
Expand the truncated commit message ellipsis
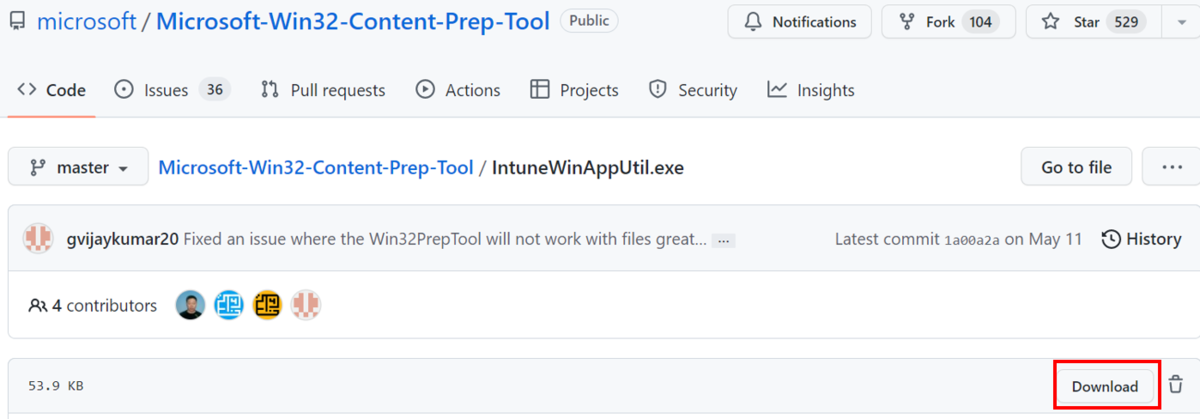tap(724, 240)
